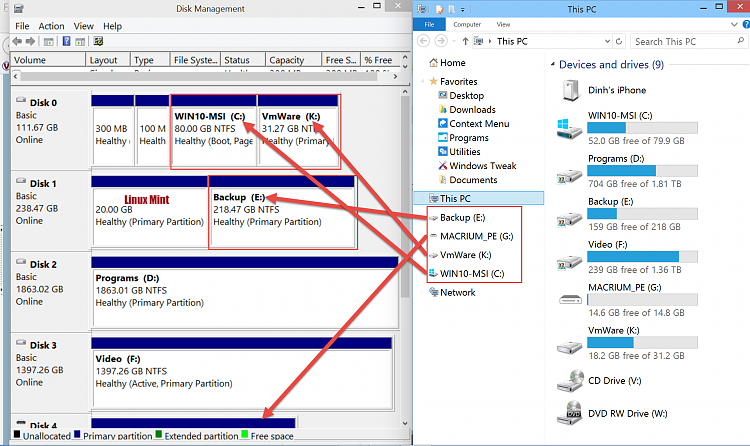The height and width of the screenshot is (446, 750).
Task: Click the Properties icon in quick access toolbar
Action: (x=439, y=9)
